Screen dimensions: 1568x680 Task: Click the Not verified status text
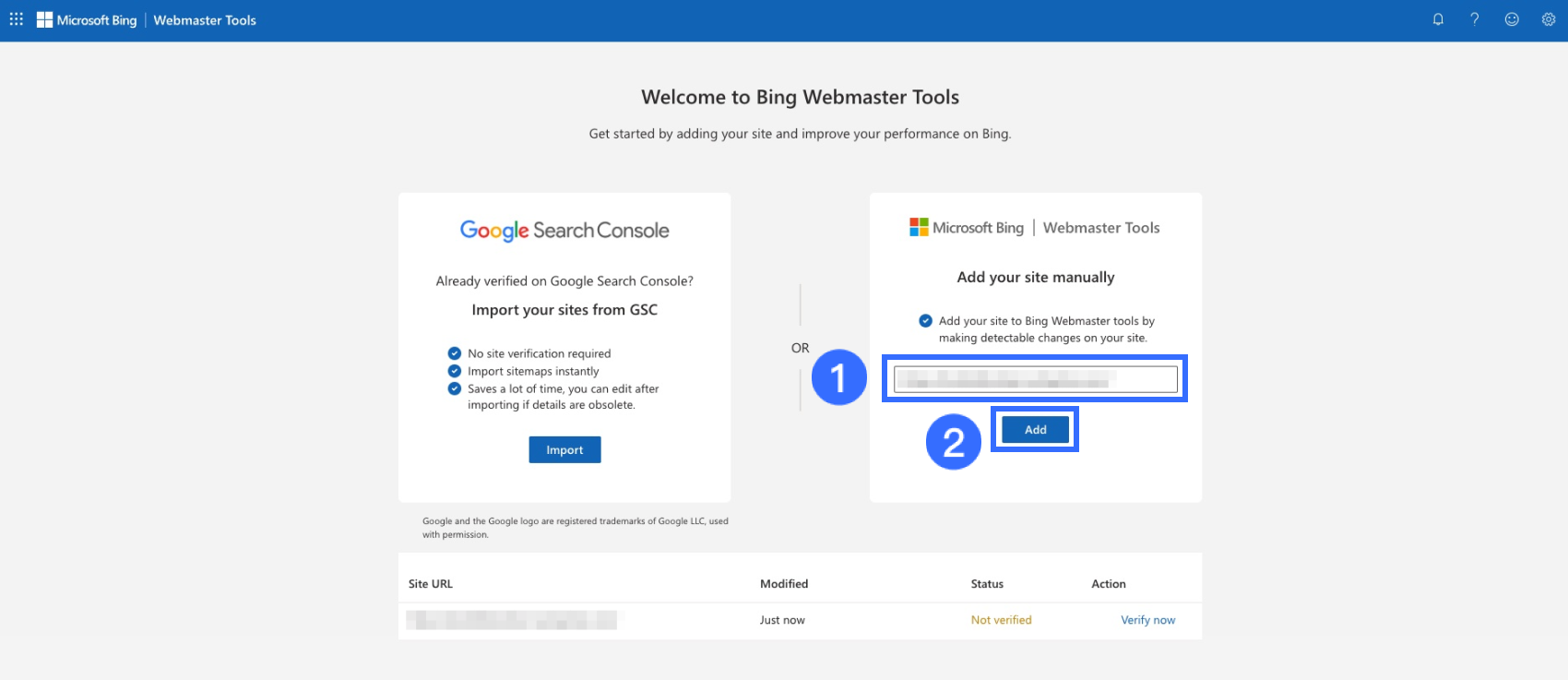[1001, 620]
